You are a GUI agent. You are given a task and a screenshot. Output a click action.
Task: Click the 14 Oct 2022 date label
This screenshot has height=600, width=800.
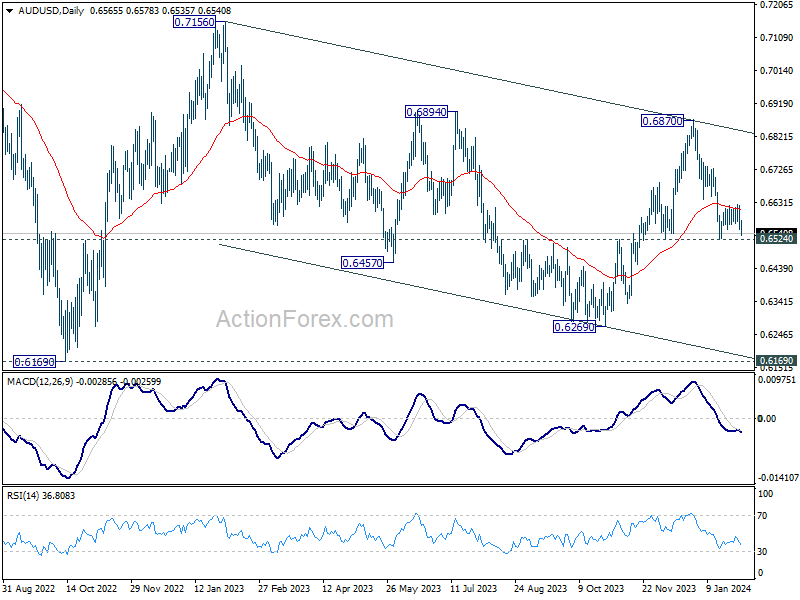point(92,588)
